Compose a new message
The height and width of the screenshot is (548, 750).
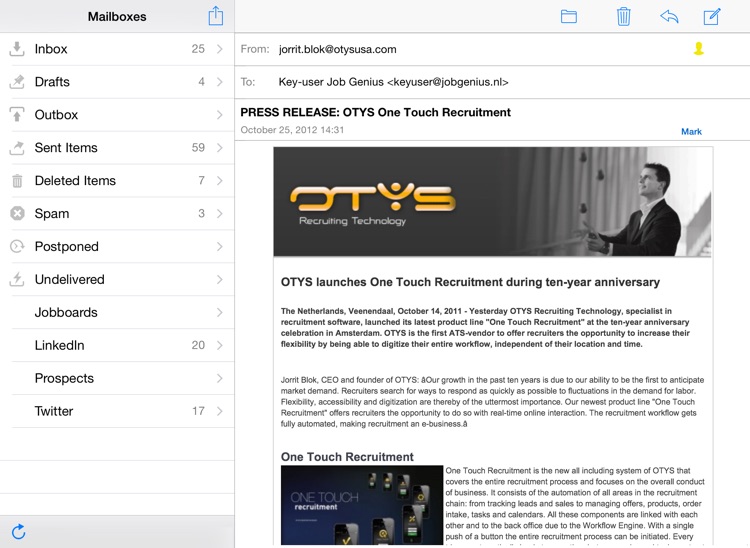[x=712, y=16]
